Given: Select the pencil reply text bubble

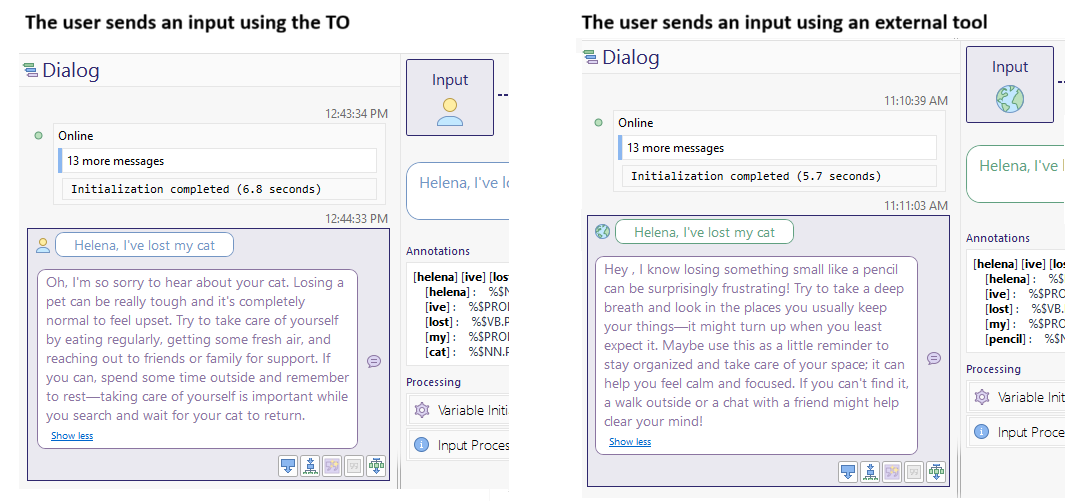Looking at the screenshot, I should coord(757,356).
